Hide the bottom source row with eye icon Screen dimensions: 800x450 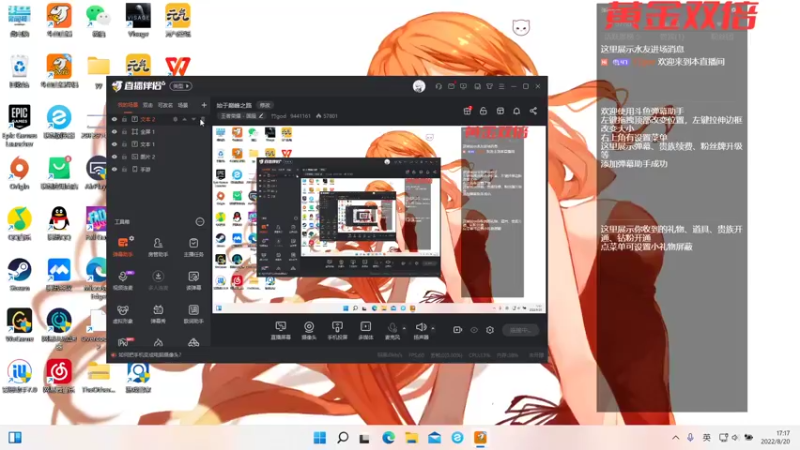tap(114, 169)
